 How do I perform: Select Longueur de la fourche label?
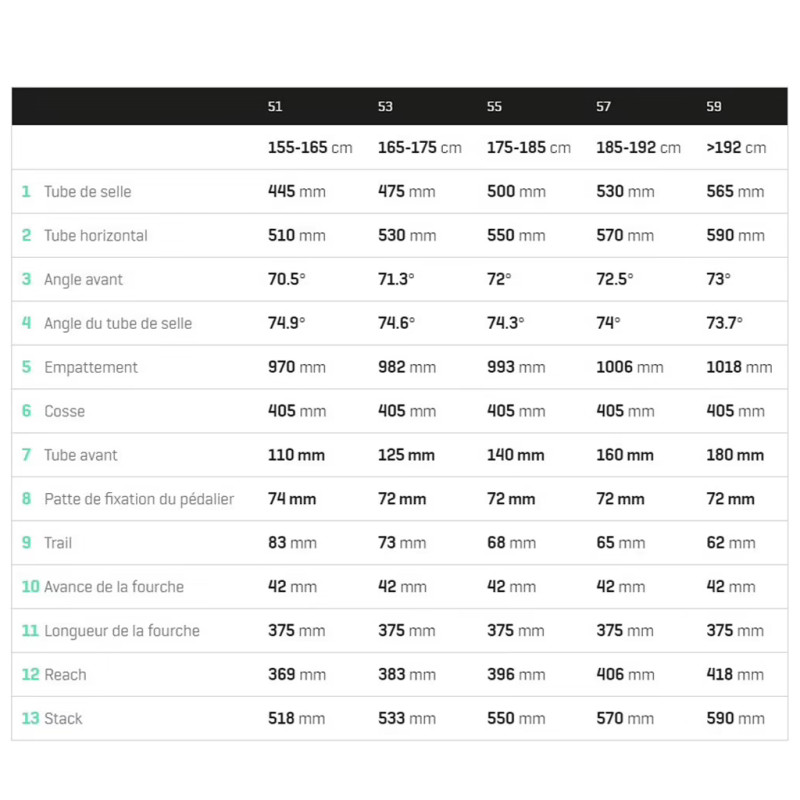(121, 631)
